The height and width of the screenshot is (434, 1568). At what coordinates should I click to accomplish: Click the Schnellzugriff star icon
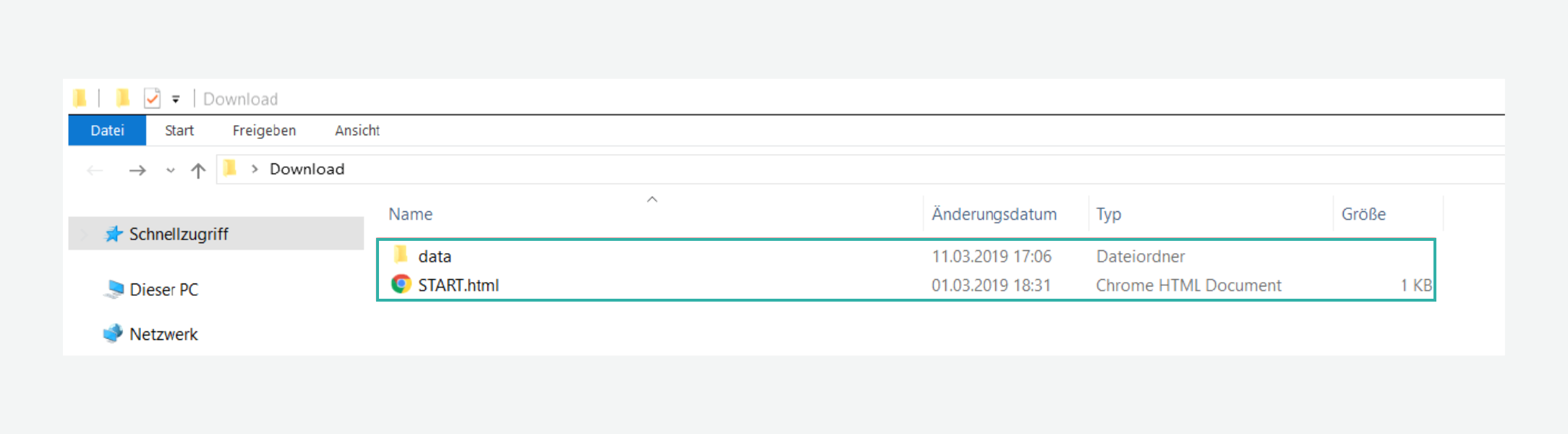[x=114, y=234]
